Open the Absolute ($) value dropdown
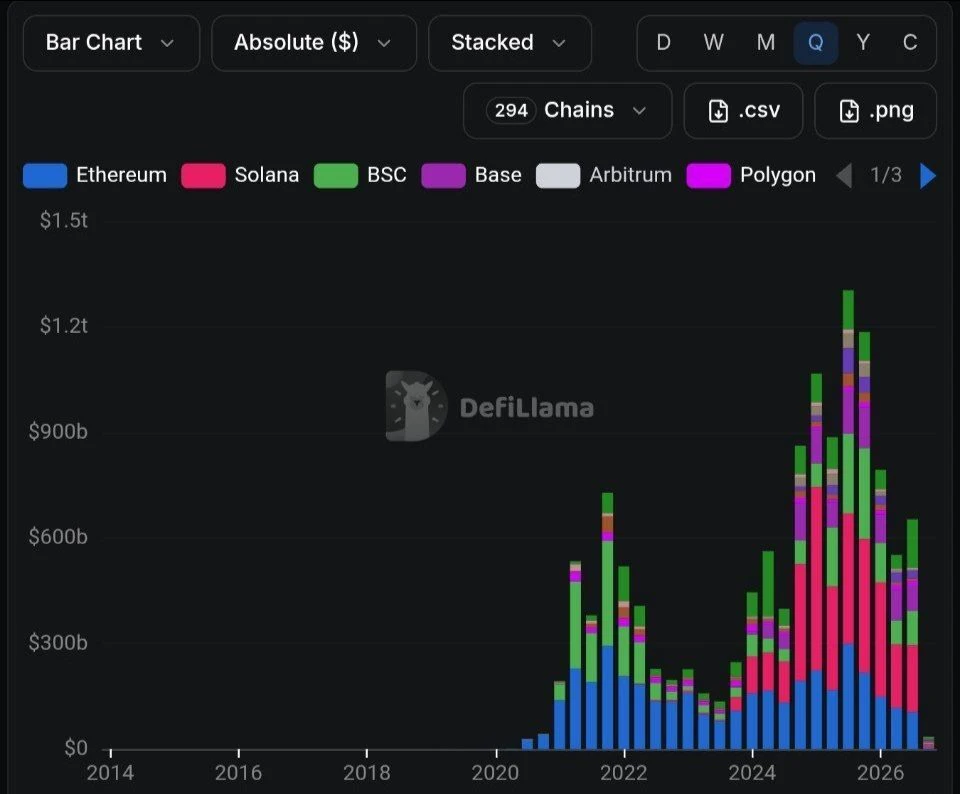Screen dimensions: 960x794 point(314,43)
